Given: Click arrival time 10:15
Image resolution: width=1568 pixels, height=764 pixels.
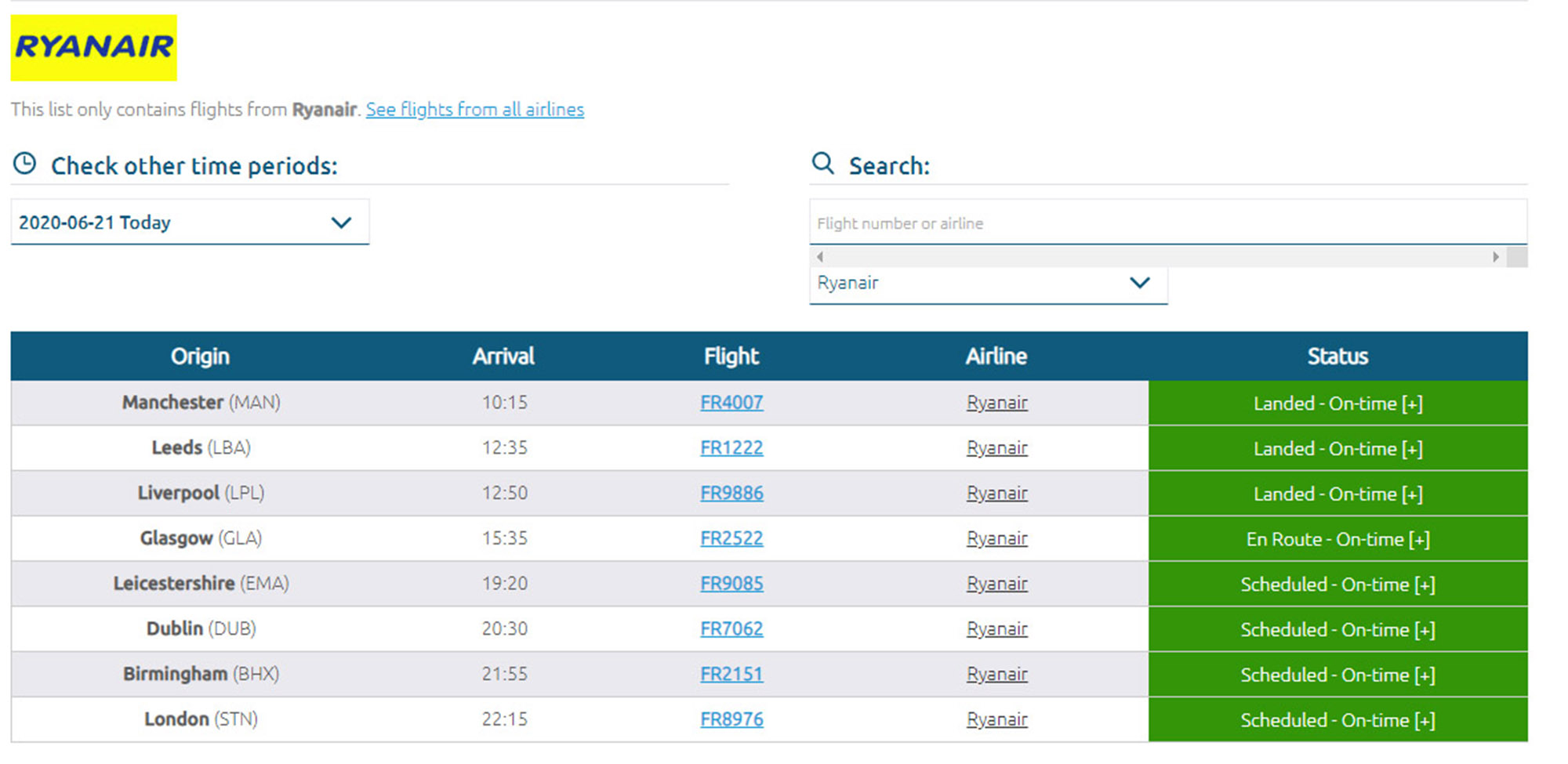Looking at the screenshot, I should pos(504,403).
